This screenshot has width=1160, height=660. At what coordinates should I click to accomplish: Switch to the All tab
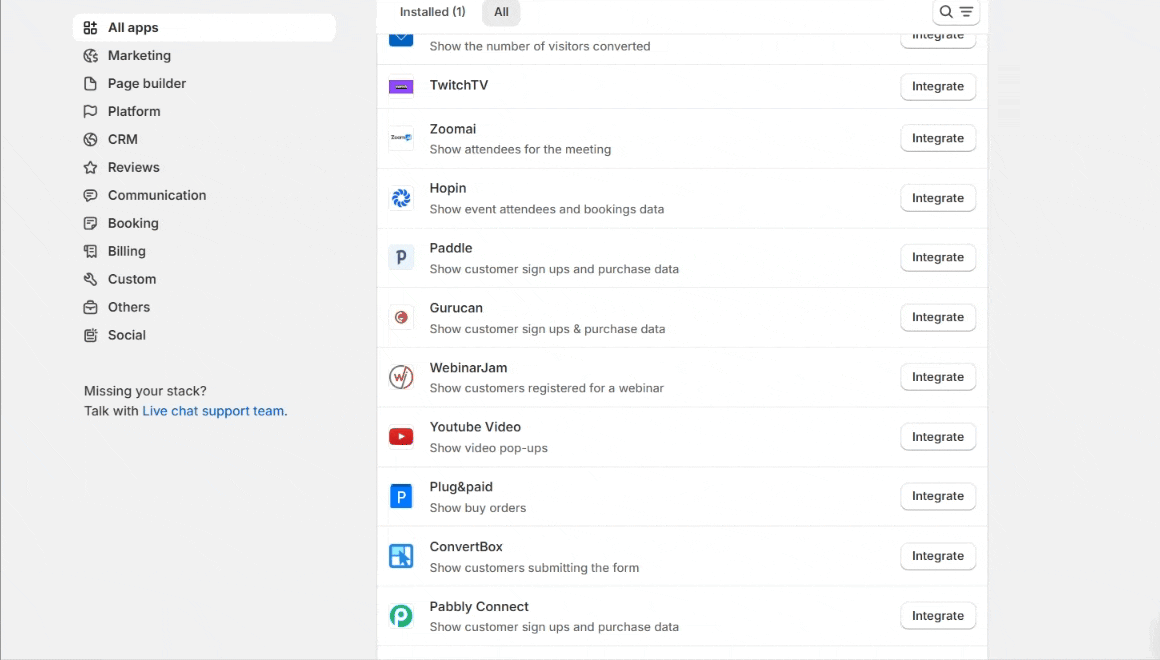coord(501,12)
